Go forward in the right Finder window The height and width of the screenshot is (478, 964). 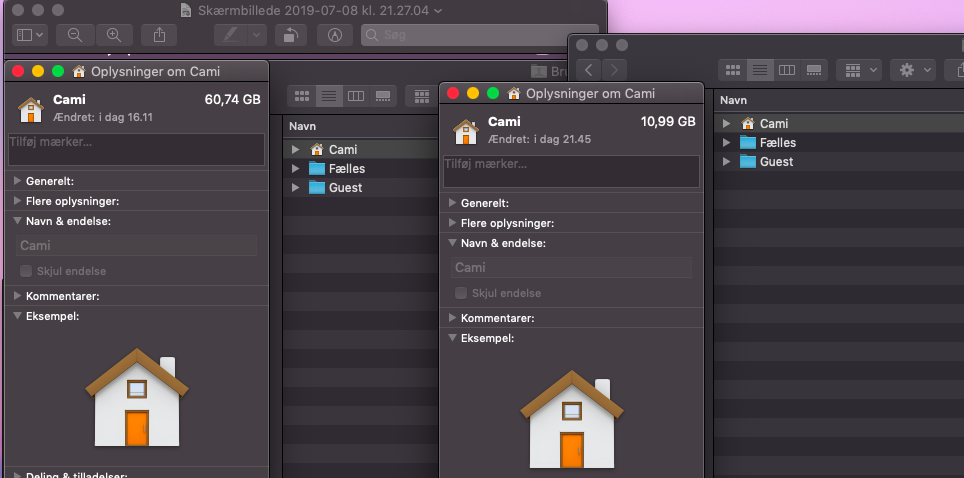[614, 70]
